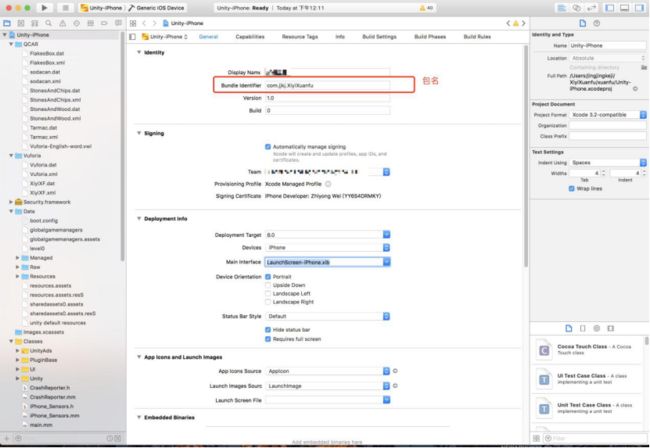This screenshot has width=650, height=448.
Task: Open the Launch Images Source dropdown
Action: coord(386,386)
